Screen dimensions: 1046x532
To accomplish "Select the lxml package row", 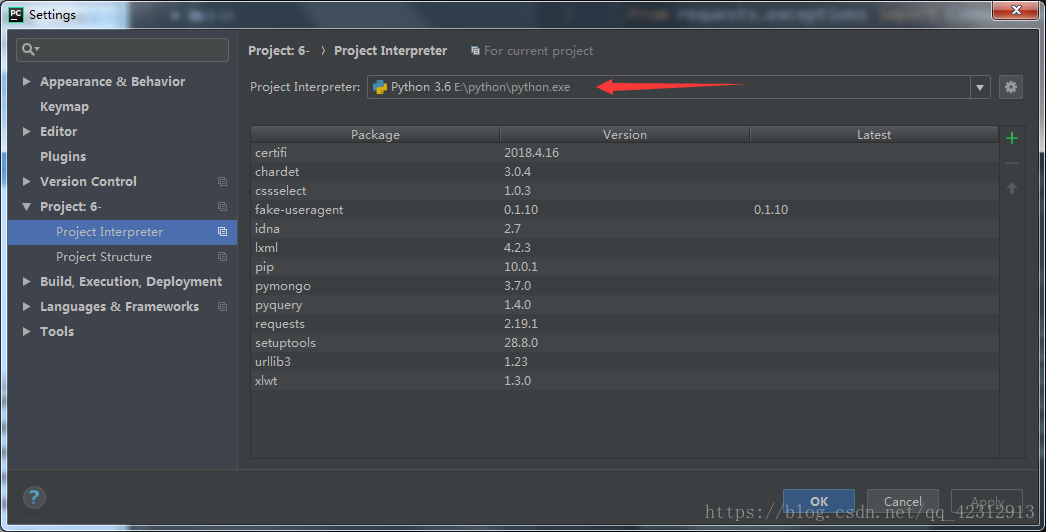I will (624, 248).
